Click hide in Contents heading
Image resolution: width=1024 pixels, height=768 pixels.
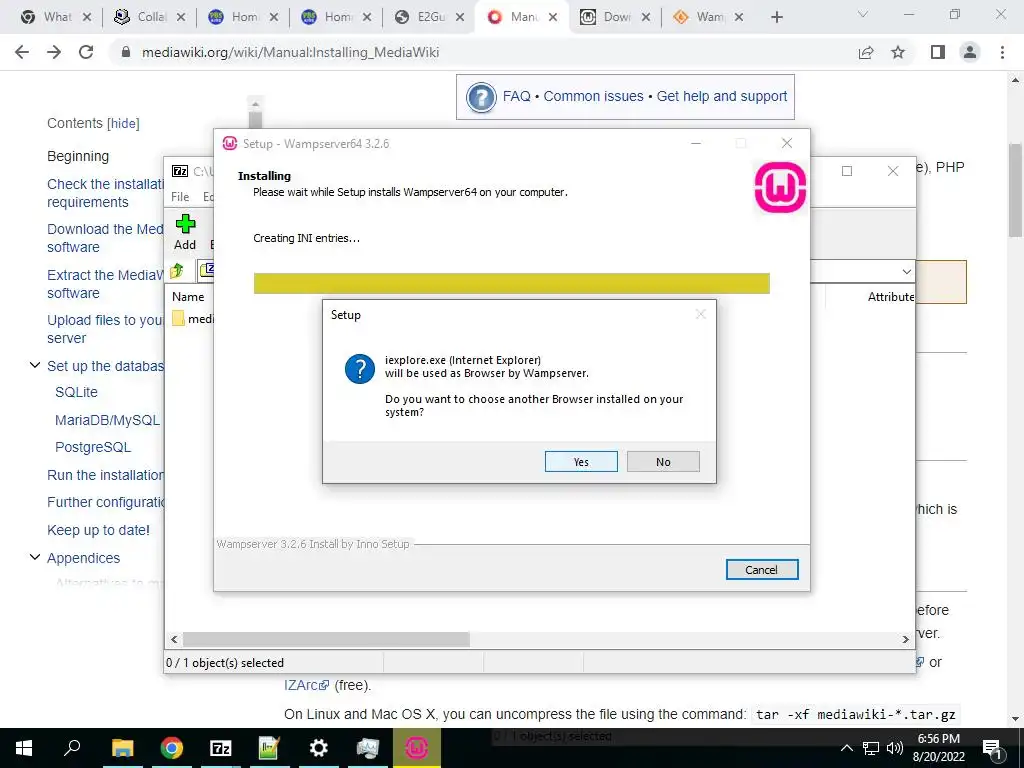pyautogui.click(x=123, y=123)
